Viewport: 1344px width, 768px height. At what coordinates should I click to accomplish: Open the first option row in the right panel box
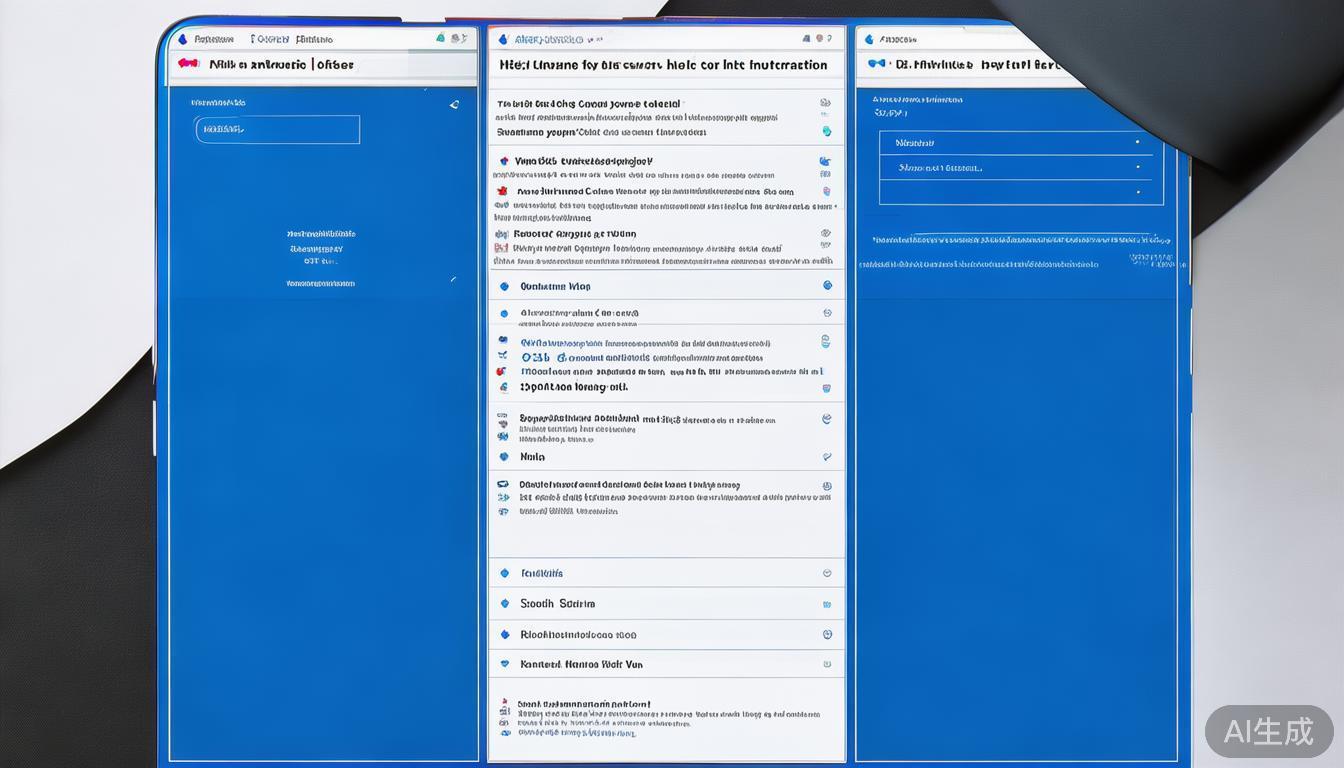[x=1015, y=143]
